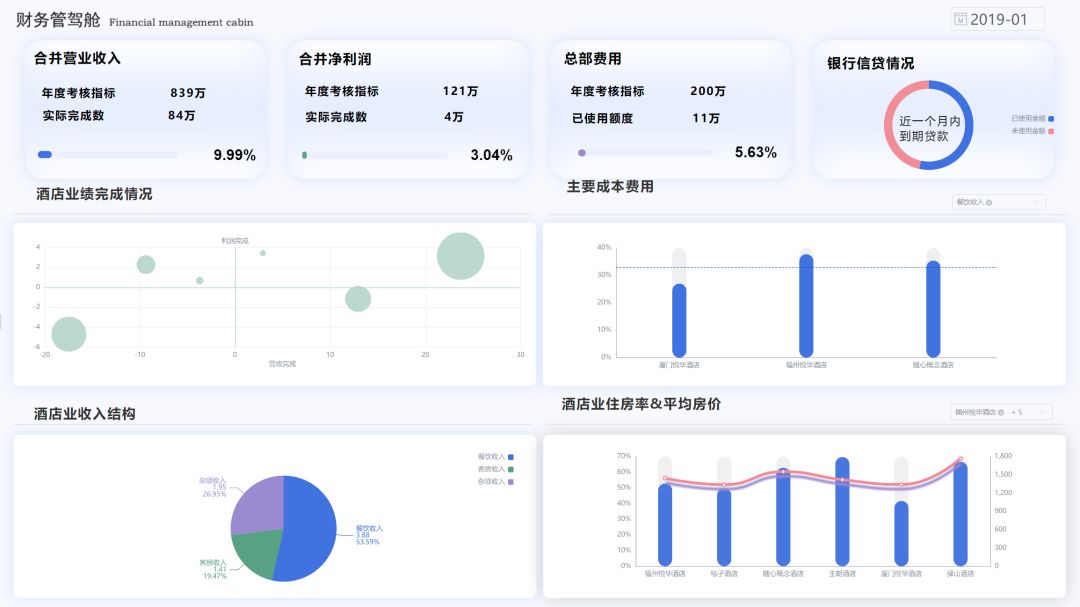Click the 骊山酒店 bar in occupancy chart
1080x607 pixels.
click(960, 513)
